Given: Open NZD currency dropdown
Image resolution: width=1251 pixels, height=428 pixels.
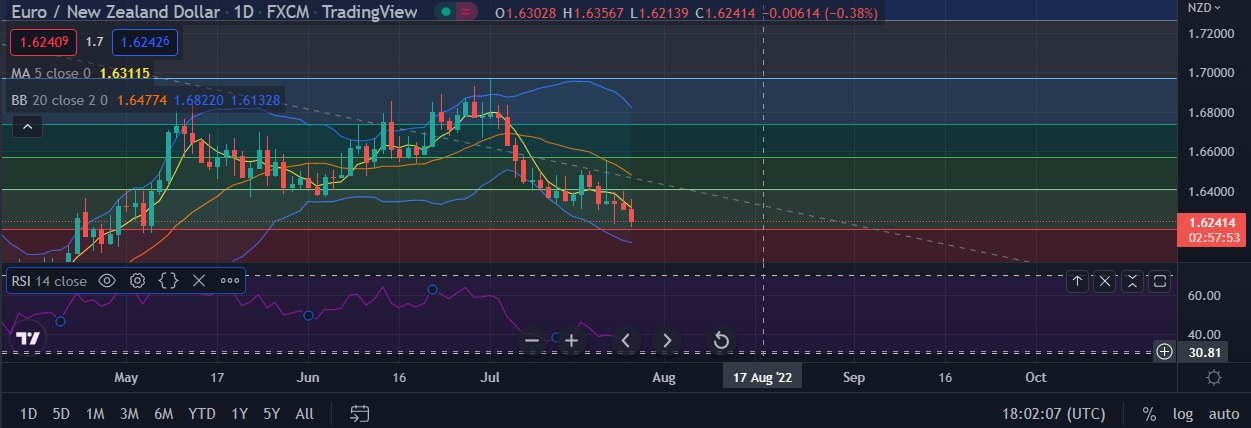Looking at the screenshot, I should (x=1204, y=8).
